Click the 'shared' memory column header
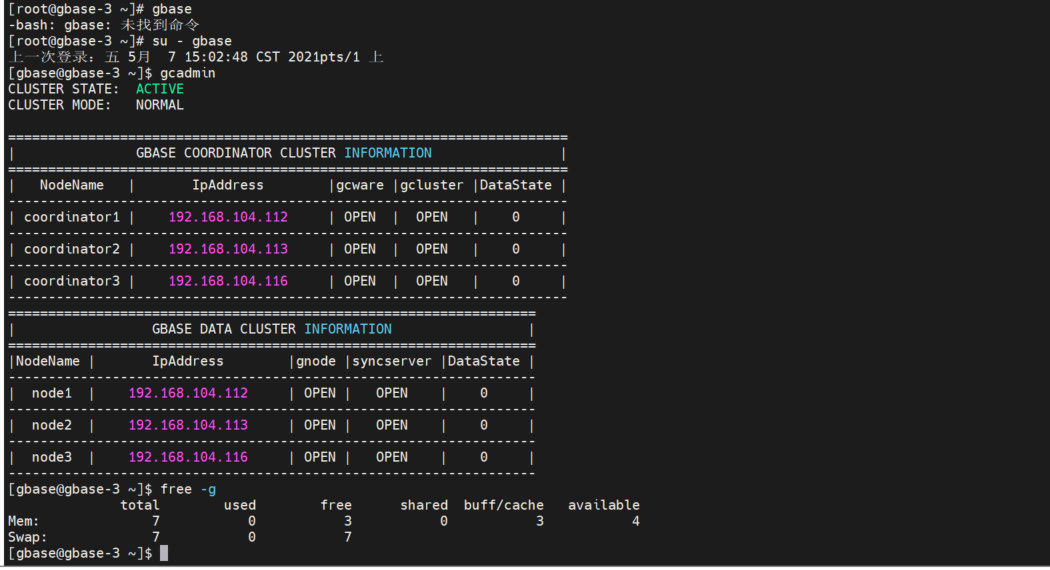The height and width of the screenshot is (570, 1050). coord(424,506)
